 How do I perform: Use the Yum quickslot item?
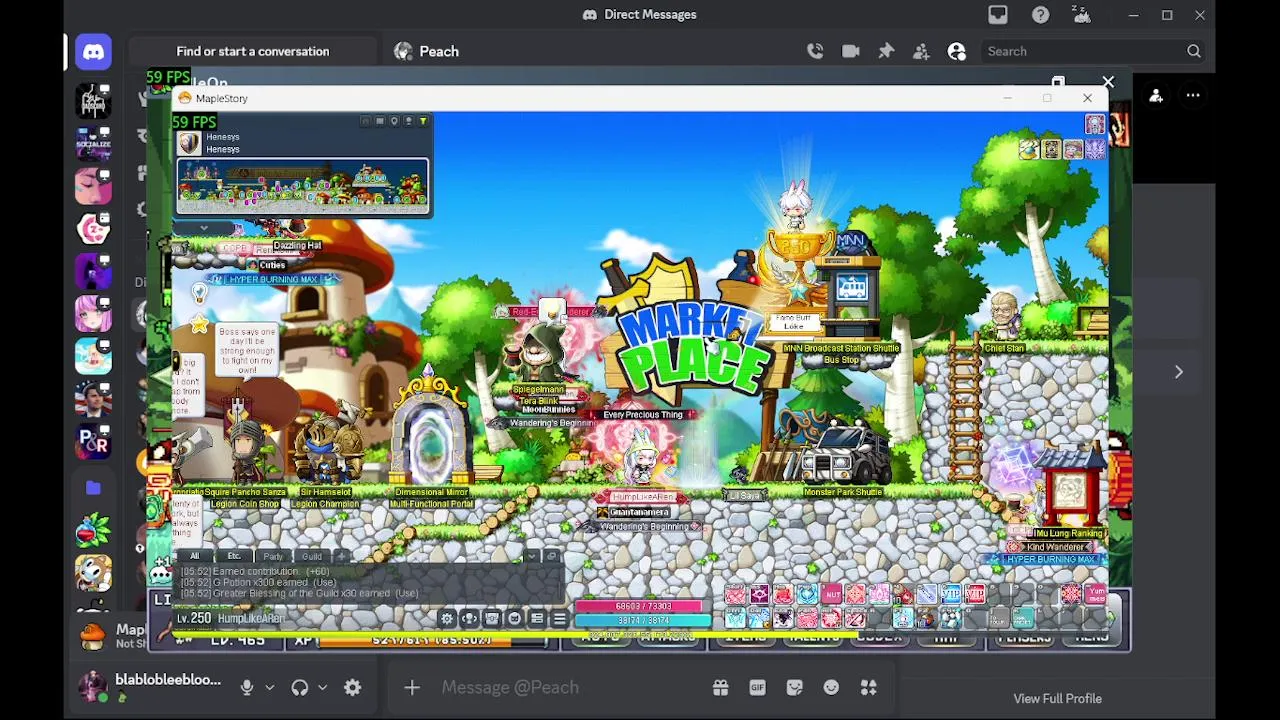pos(1095,596)
